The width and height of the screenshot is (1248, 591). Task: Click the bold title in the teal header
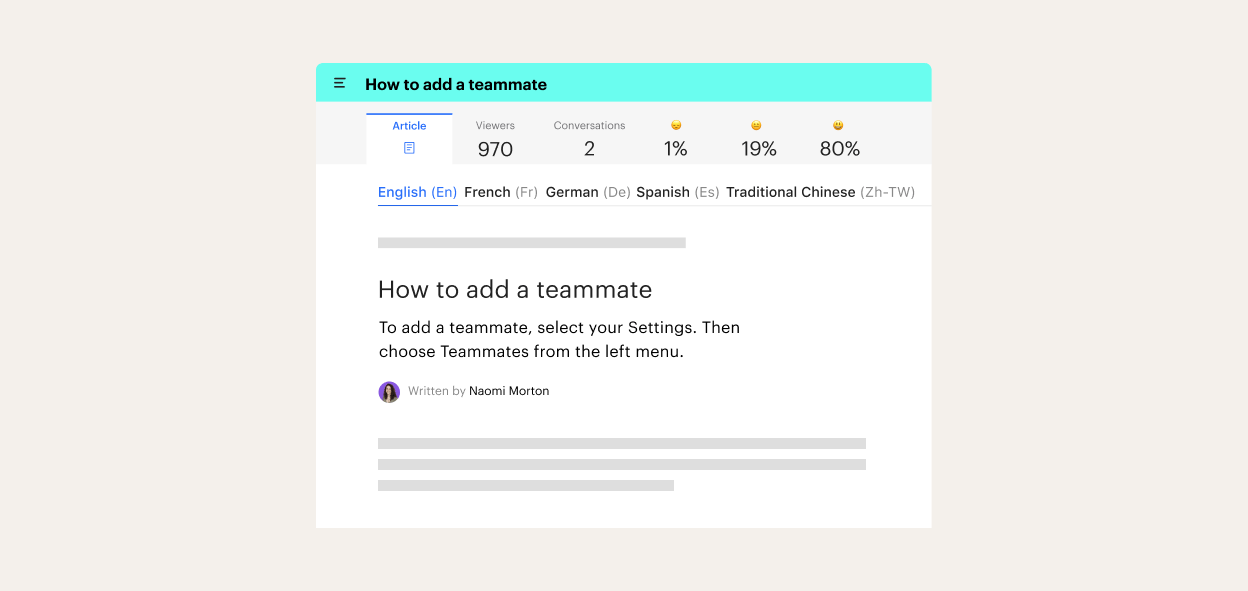click(x=456, y=84)
